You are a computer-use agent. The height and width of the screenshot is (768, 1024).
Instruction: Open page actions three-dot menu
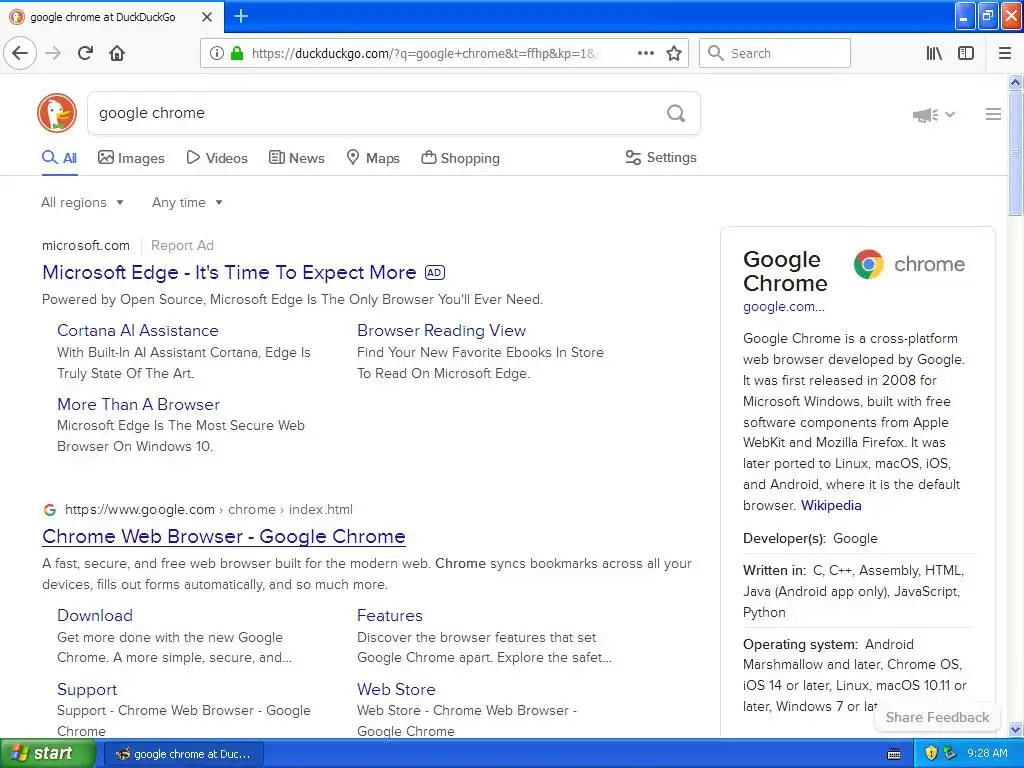click(646, 53)
